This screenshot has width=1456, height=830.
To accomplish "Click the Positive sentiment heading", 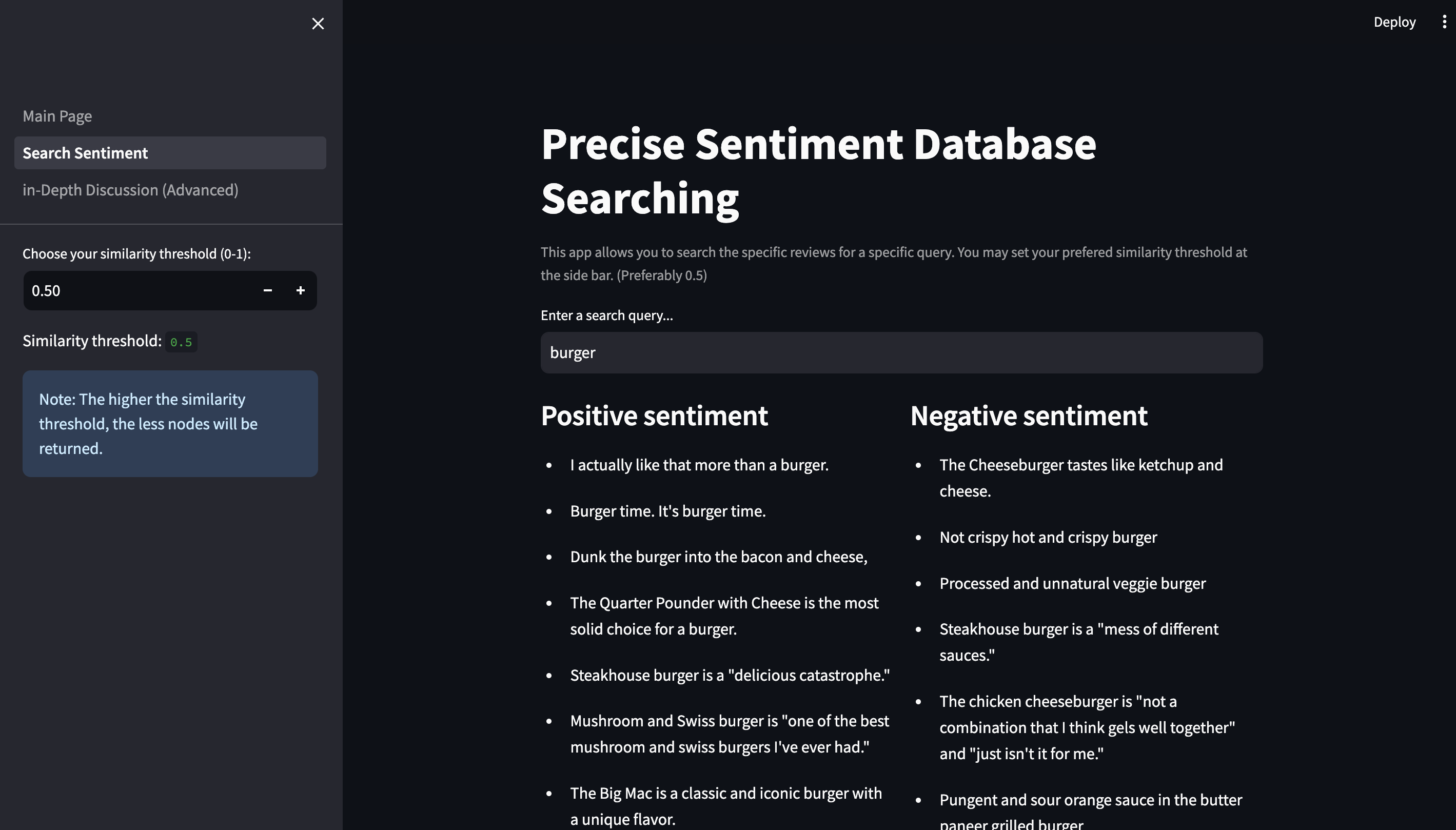I will tap(654, 416).
